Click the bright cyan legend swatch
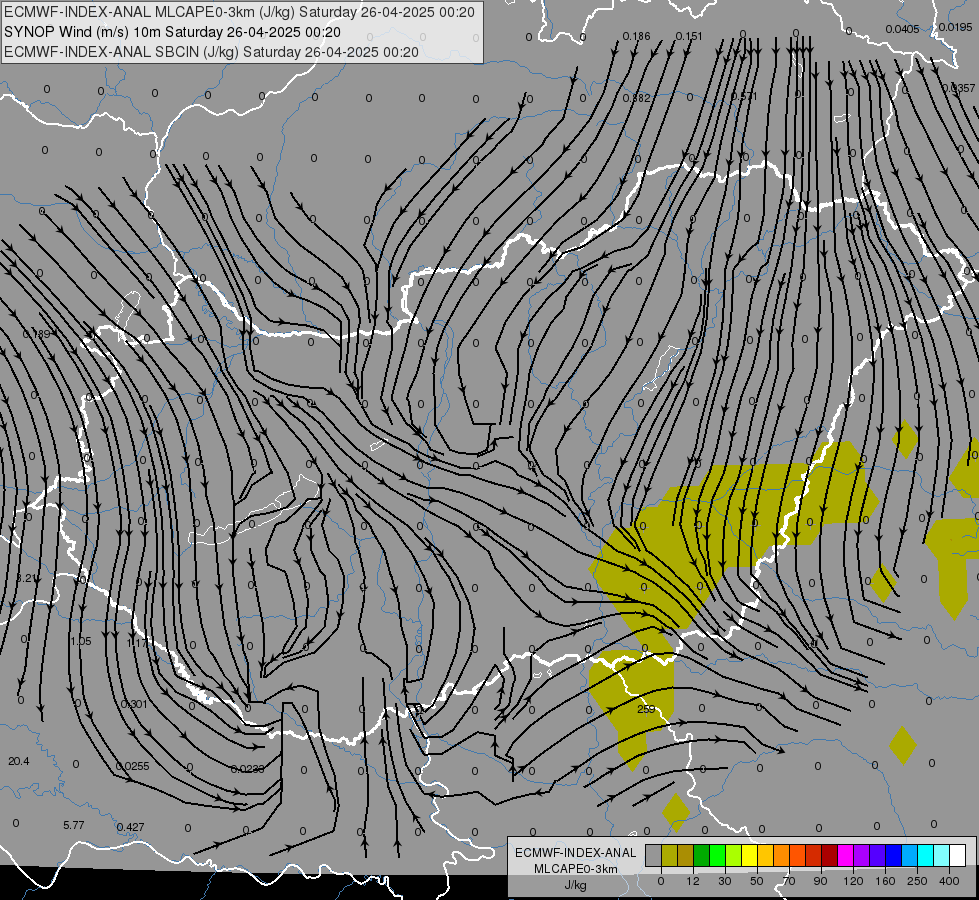Image resolution: width=979 pixels, height=900 pixels. pyautogui.click(x=927, y=856)
